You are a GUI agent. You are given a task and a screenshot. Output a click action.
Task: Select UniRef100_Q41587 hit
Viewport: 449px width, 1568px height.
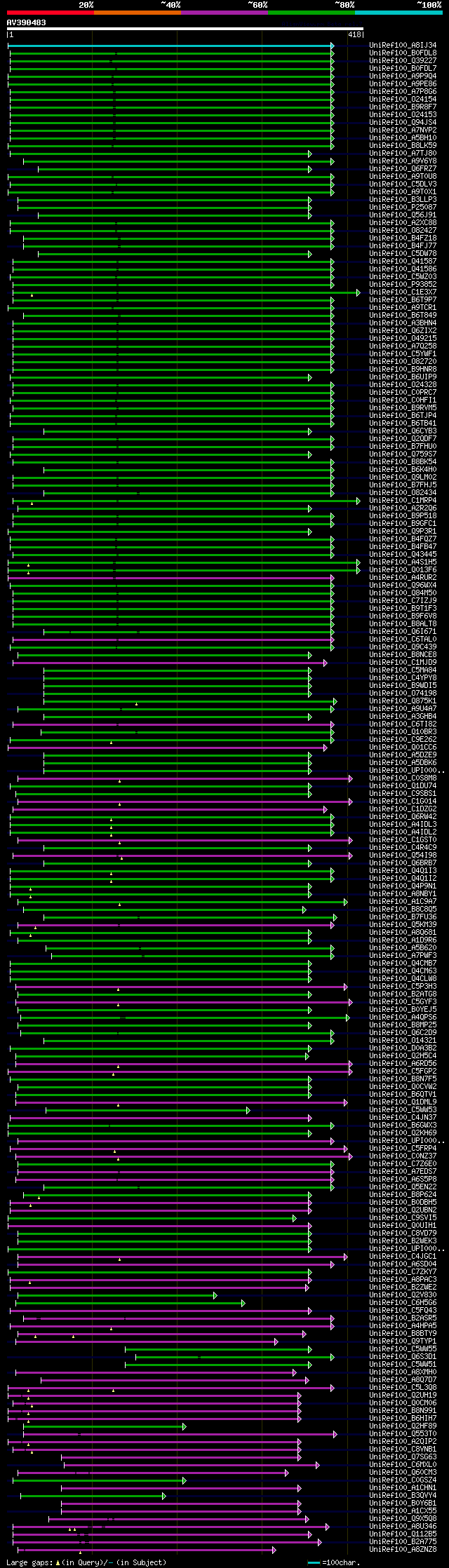coord(403,261)
